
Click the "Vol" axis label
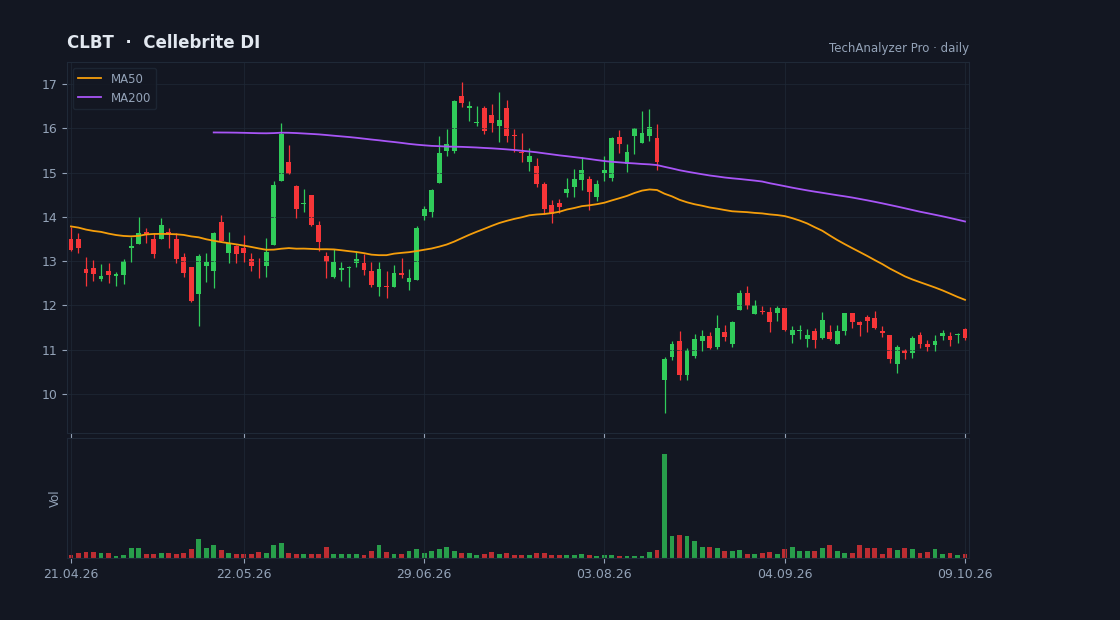(54, 499)
